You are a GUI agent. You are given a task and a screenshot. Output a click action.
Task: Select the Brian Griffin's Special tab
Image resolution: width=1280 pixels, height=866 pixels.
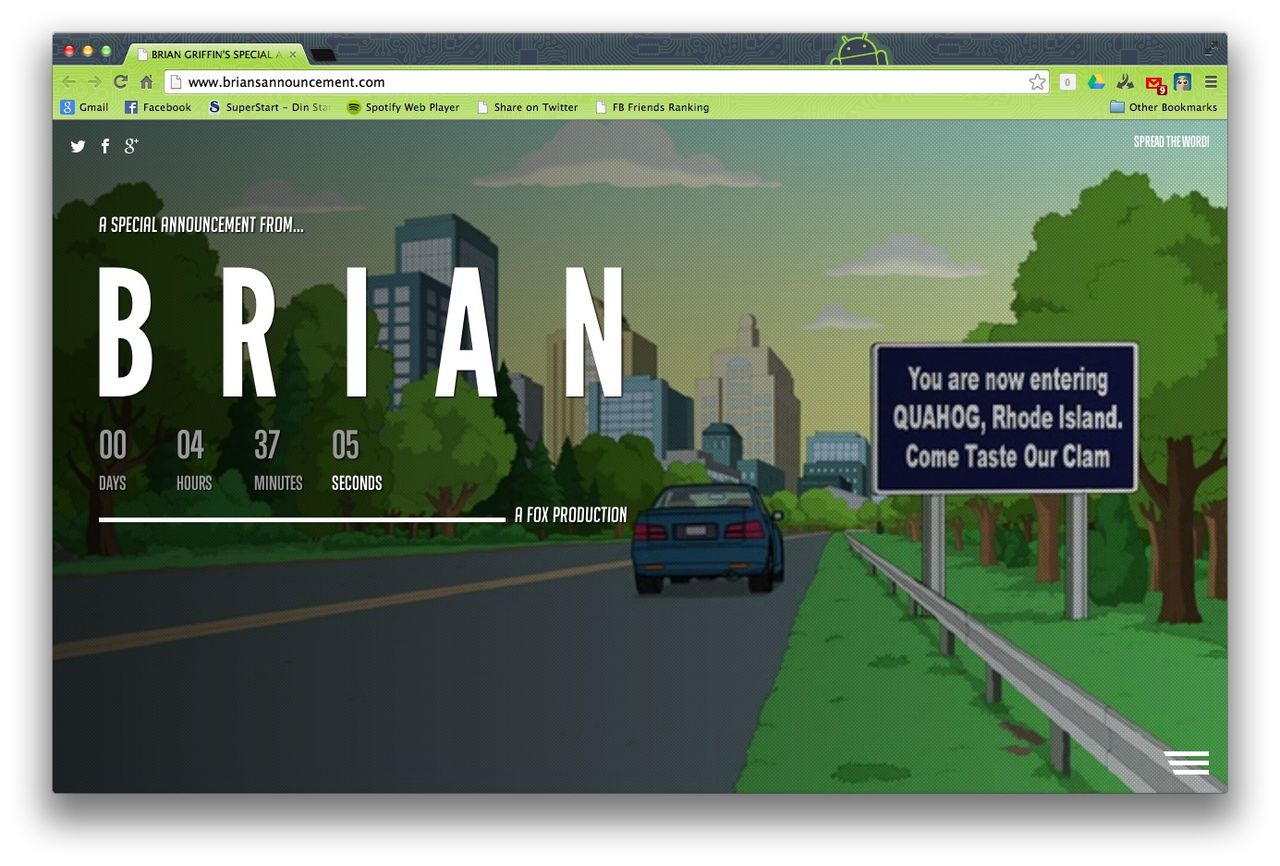pos(214,54)
